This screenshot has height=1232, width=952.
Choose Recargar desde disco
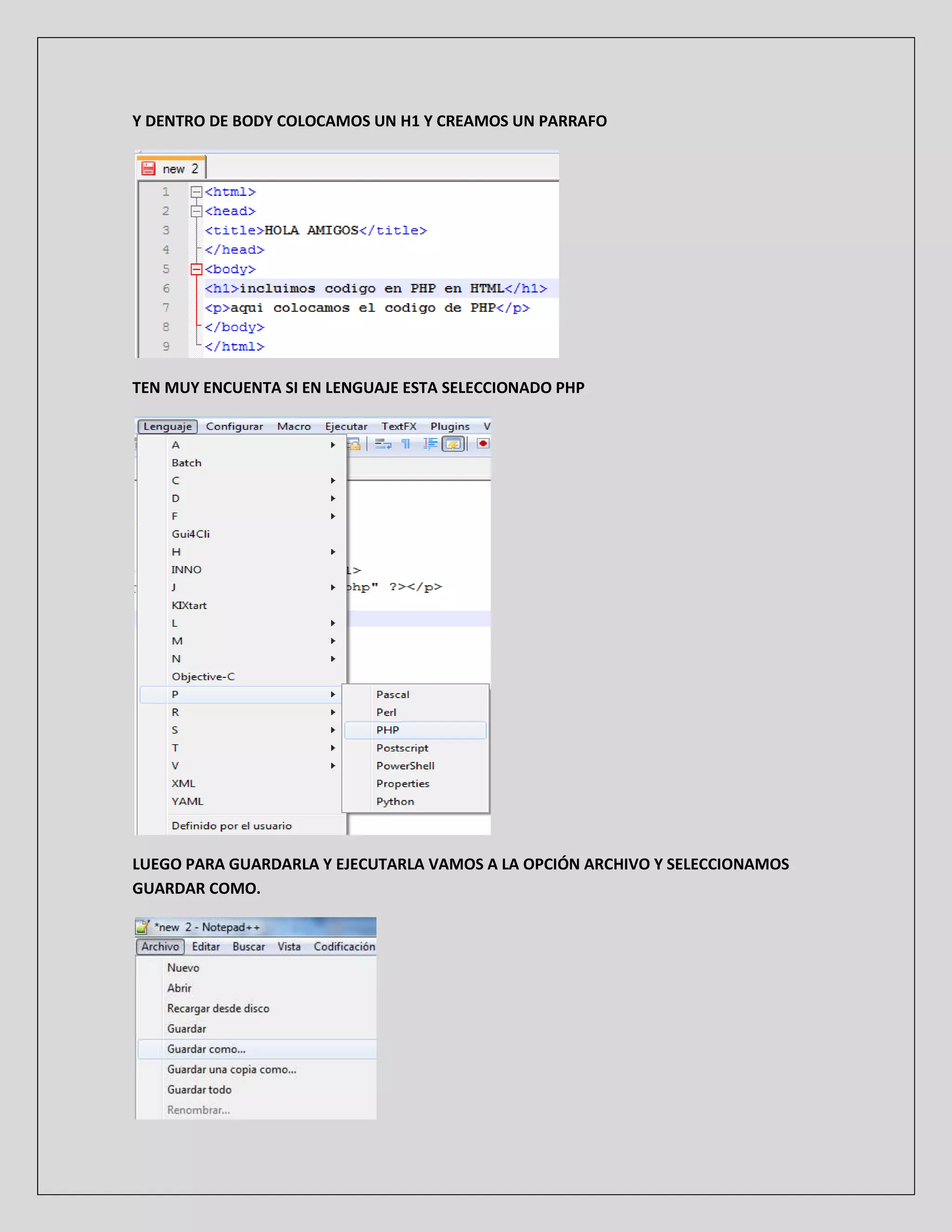(257, 1008)
